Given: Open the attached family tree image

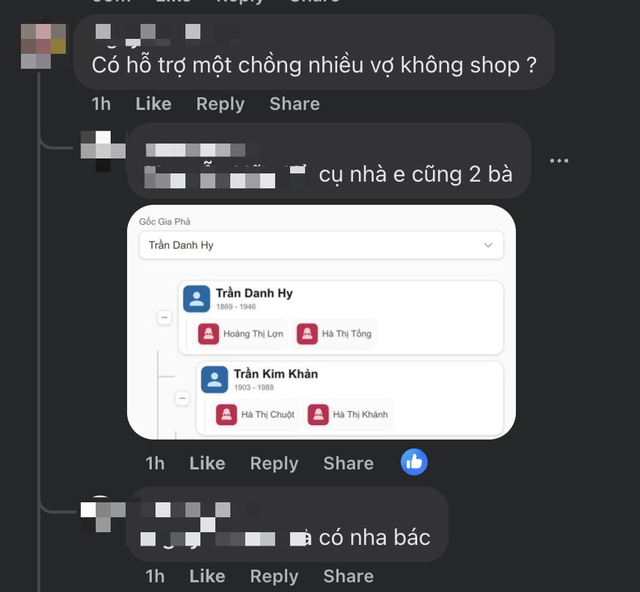Looking at the screenshot, I should 321,322.
